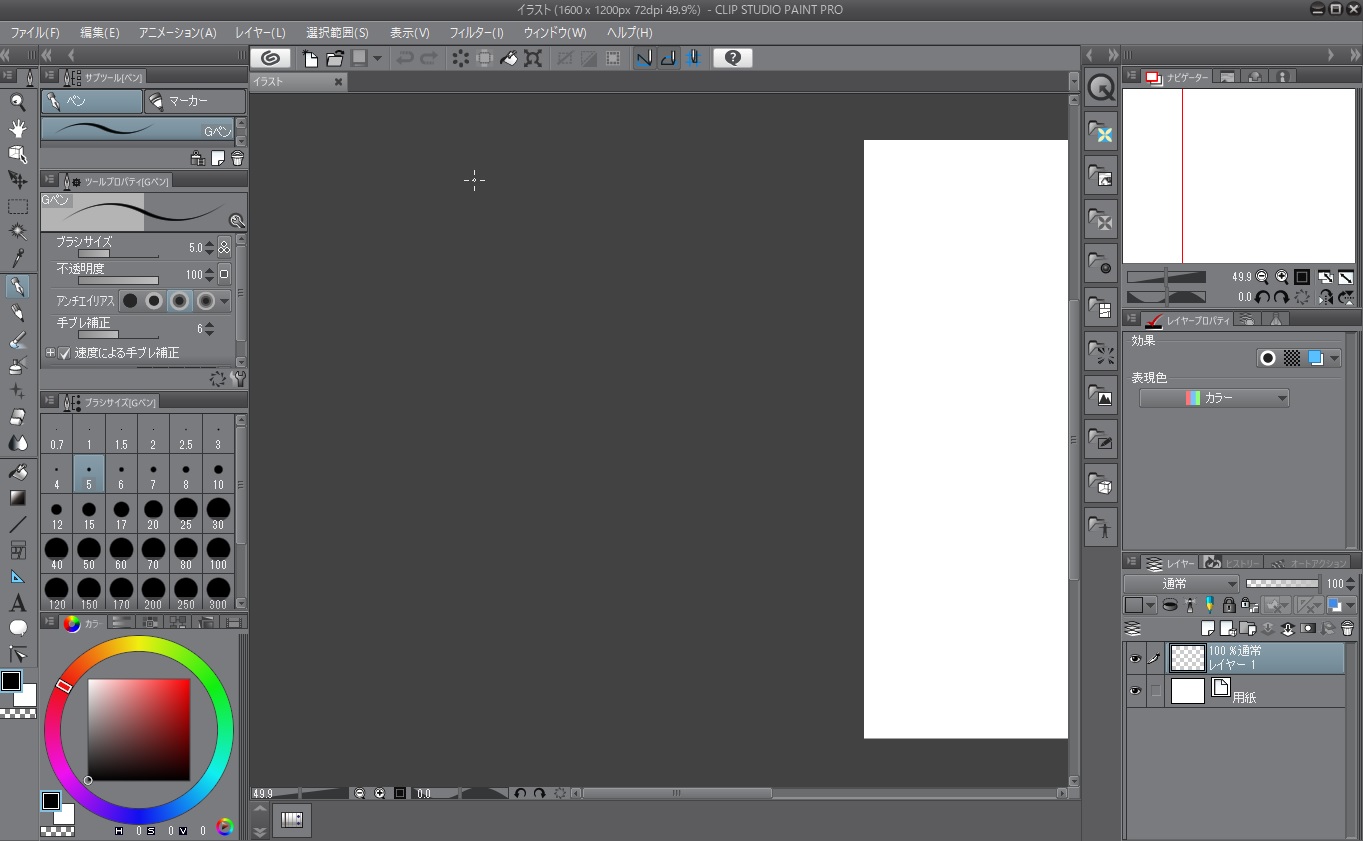The image size is (1363, 841).
Task: Click the Scale/Rotate transform toolbar icon
Action: coord(533,58)
